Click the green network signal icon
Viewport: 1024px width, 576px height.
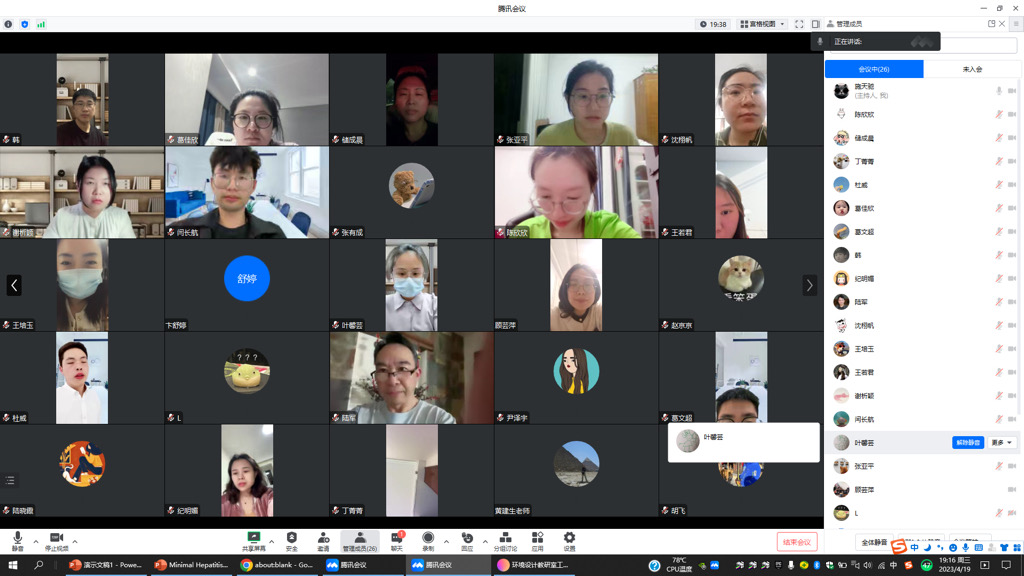(41, 24)
